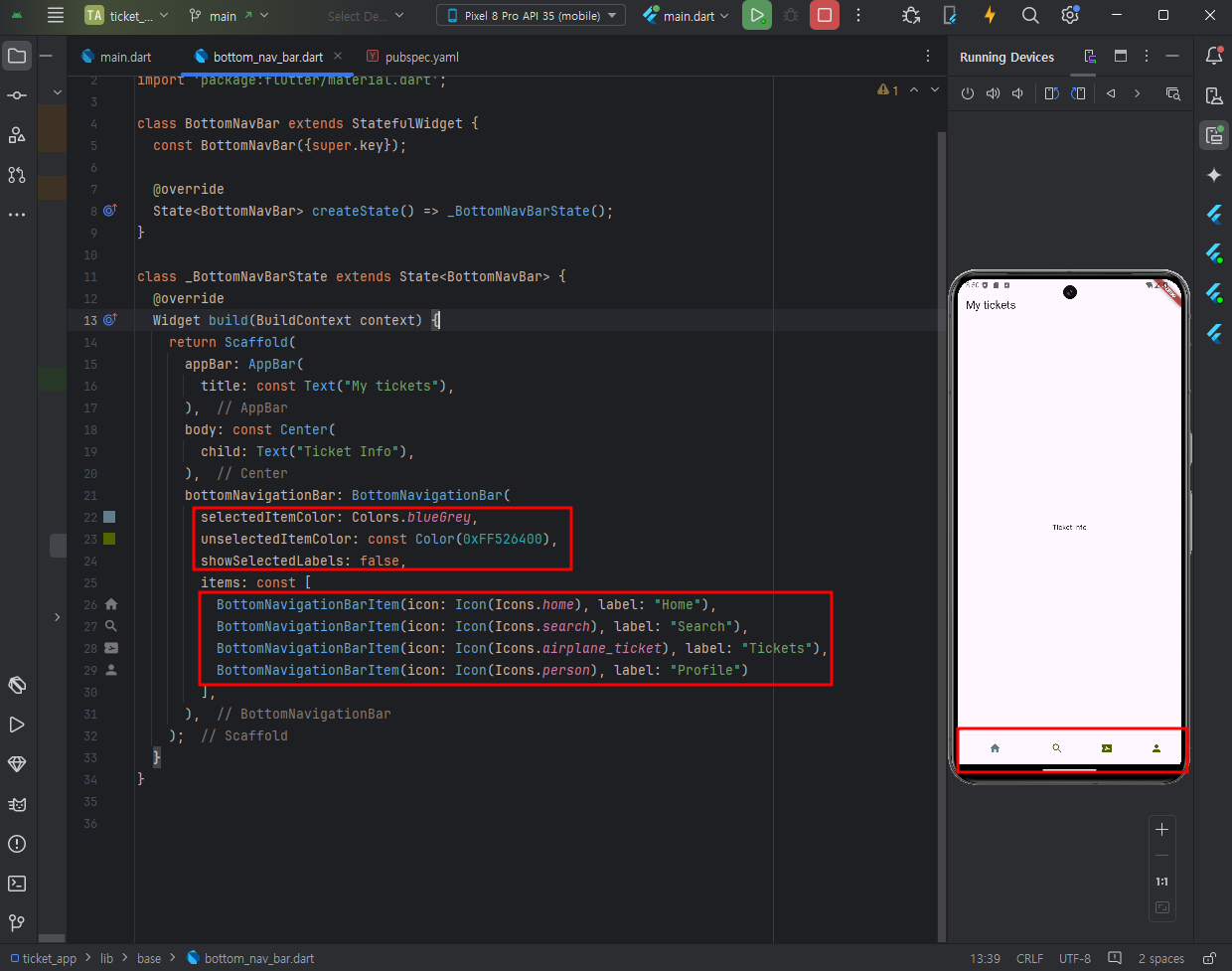The width and height of the screenshot is (1232, 971).
Task: Toggle Running Devices tool window in right sidebar
Action: point(1214,135)
